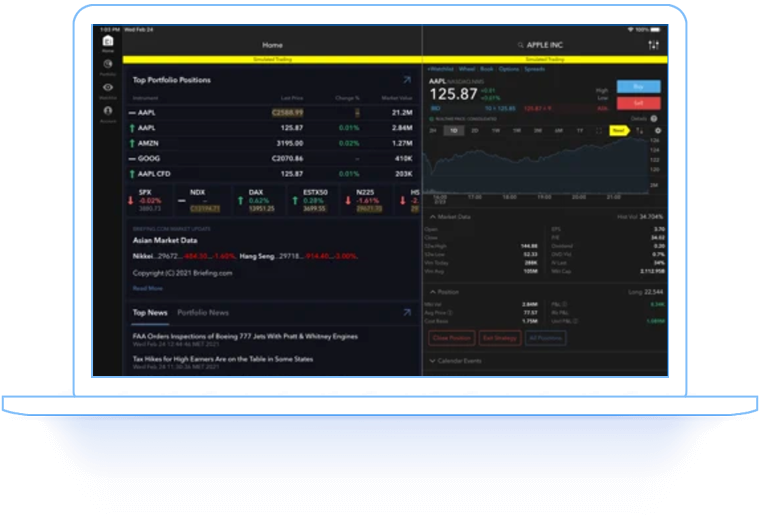Click the red Sell button
Screen dimensions: 760x515
(x=638, y=103)
